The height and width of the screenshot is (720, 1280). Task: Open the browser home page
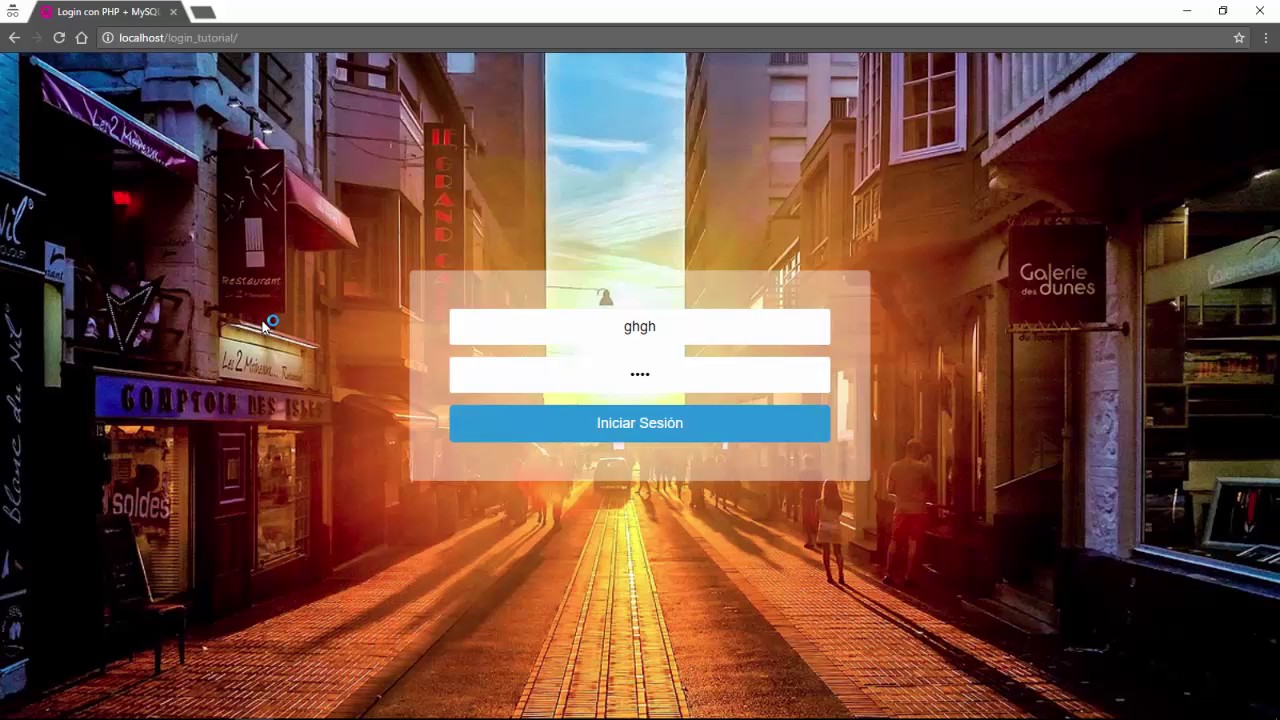(82, 38)
